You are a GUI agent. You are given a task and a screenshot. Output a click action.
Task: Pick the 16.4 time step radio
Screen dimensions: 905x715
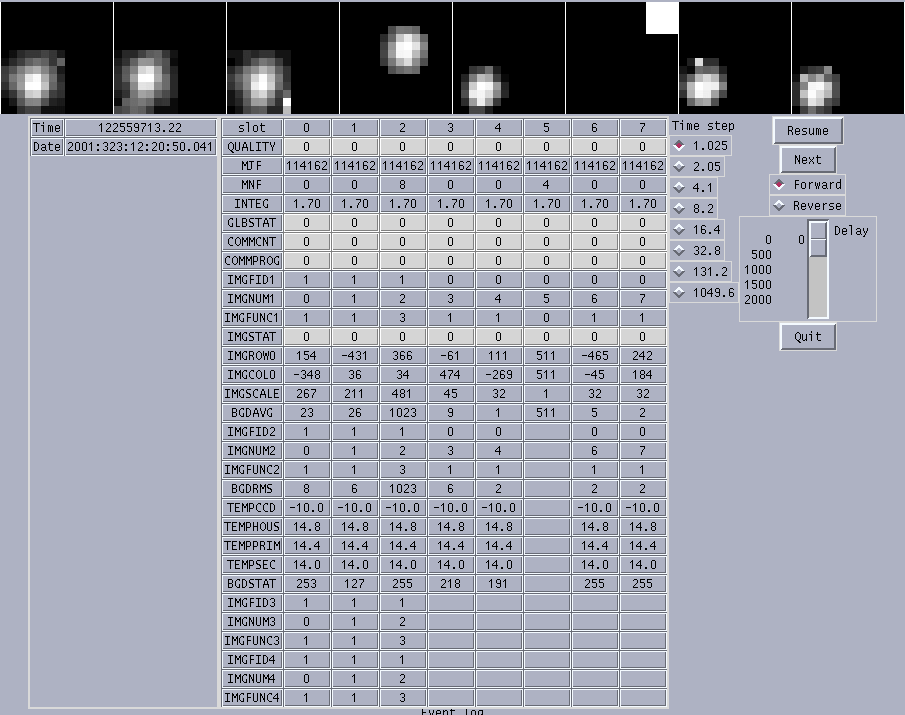coord(698,230)
